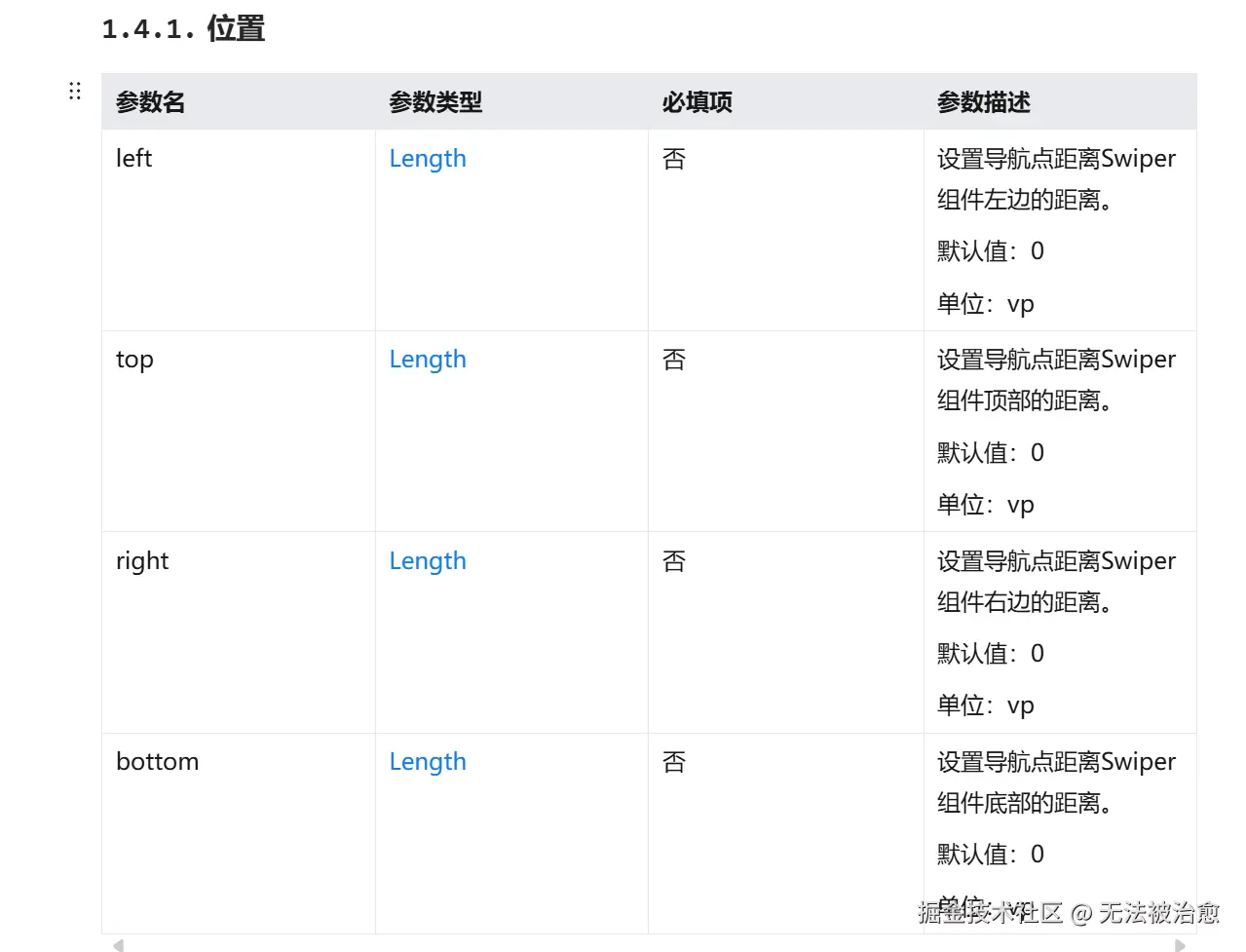The height and width of the screenshot is (952, 1246).
Task: Select the 必填项 column header
Action: 696,101
